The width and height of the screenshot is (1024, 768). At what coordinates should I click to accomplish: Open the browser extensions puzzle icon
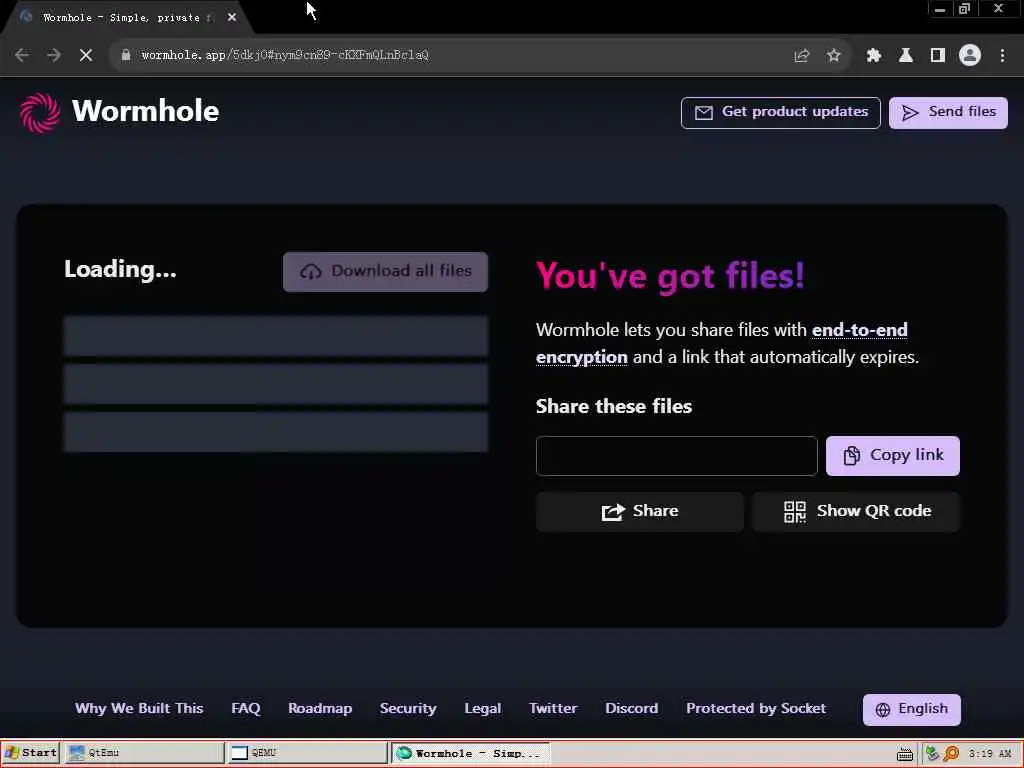(x=874, y=56)
